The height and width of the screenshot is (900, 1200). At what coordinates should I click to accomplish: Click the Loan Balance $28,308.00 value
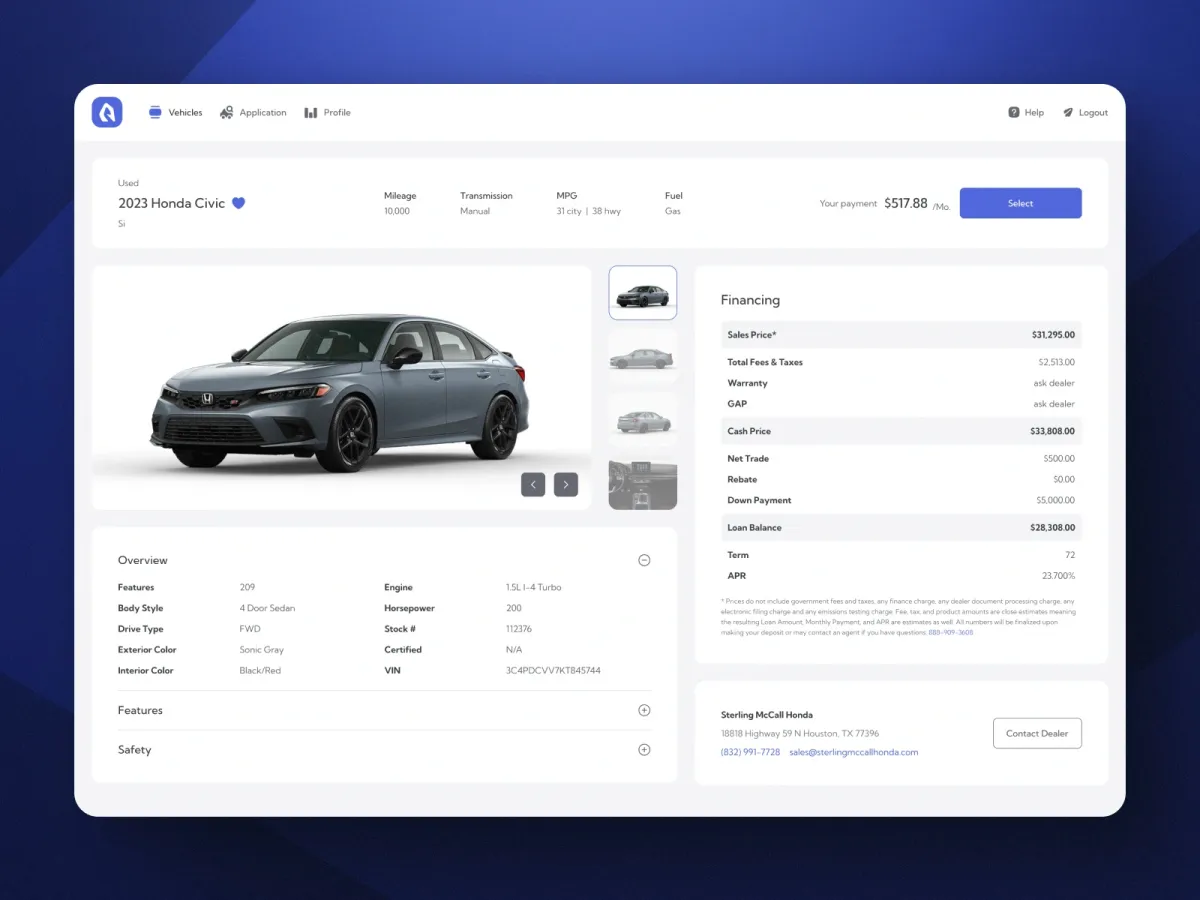coord(1053,527)
